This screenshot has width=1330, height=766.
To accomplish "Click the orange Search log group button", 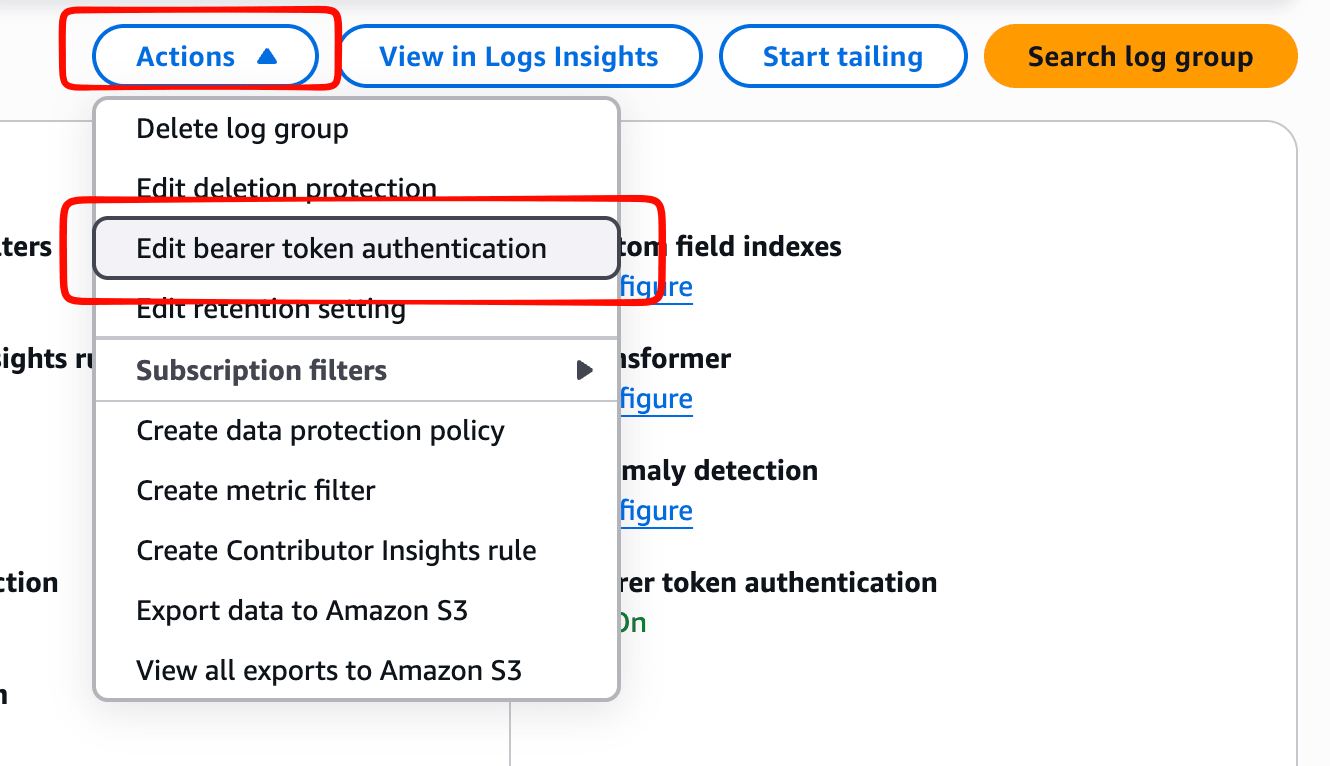I will pos(1140,57).
